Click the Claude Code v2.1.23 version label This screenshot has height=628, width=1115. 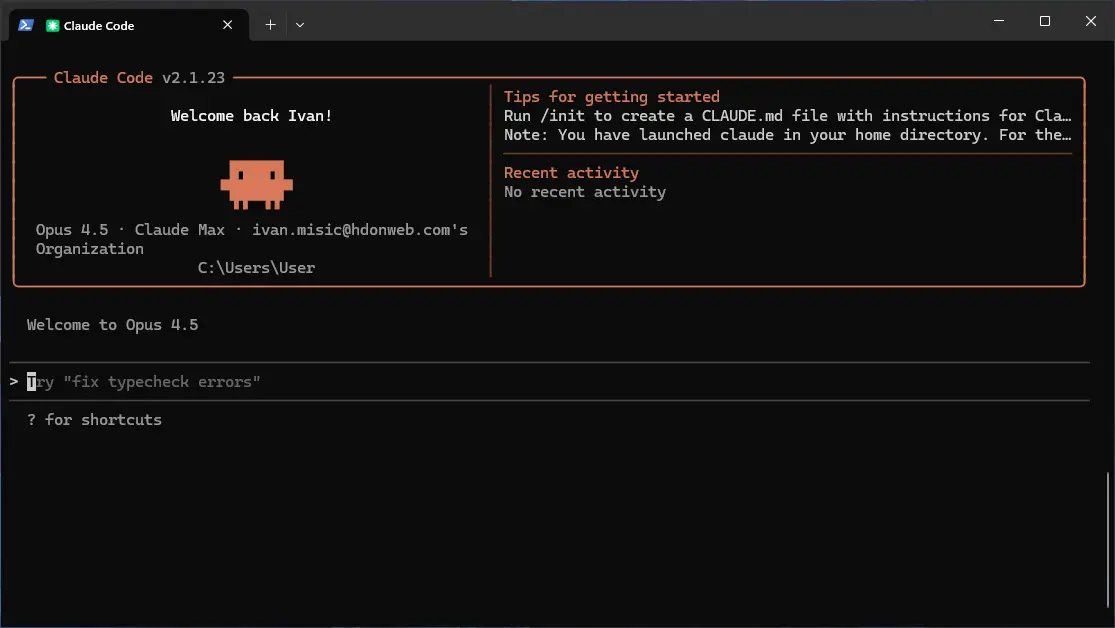pyautogui.click(x=139, y=77)
